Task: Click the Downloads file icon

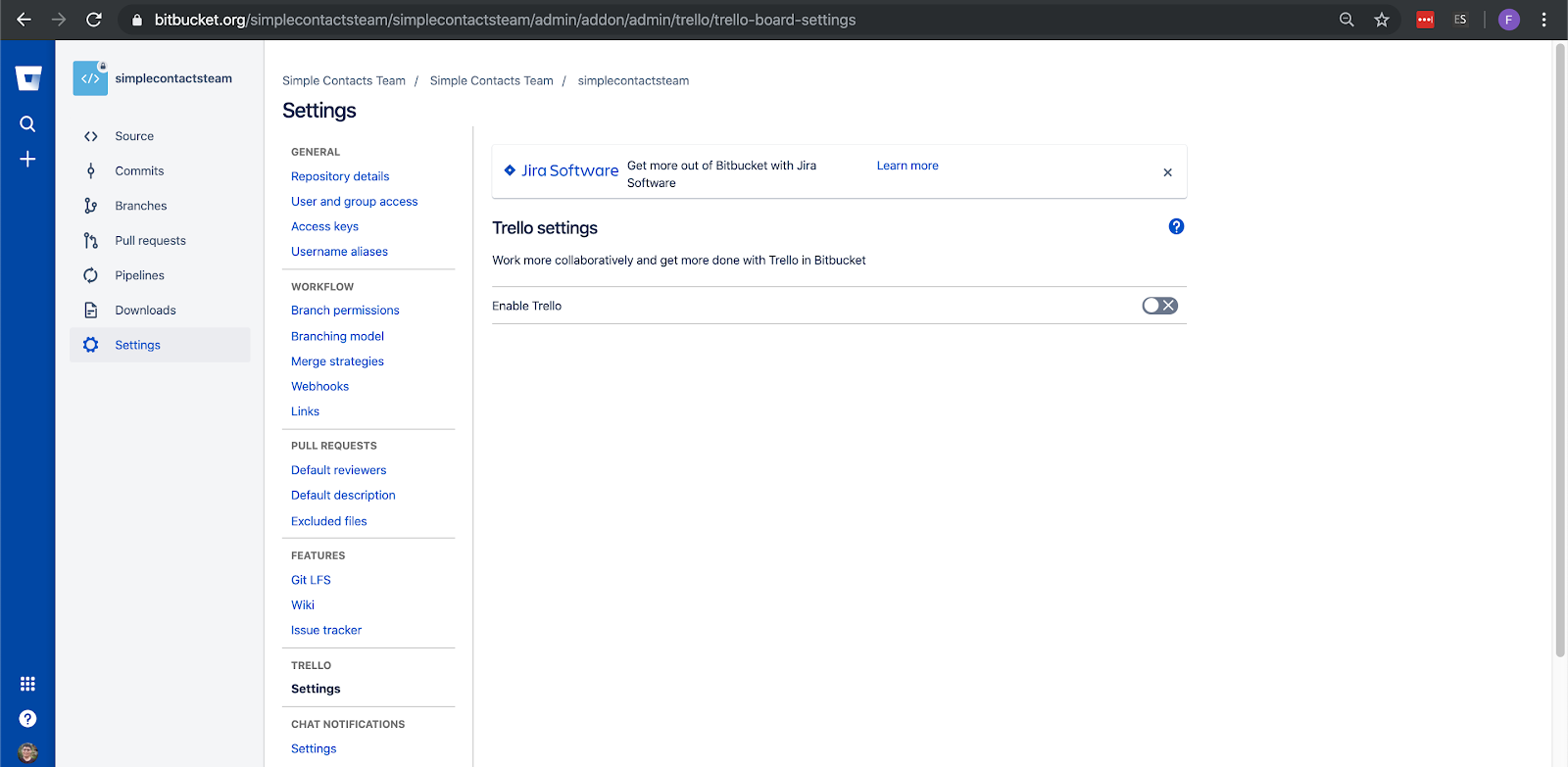Action: 91,311
